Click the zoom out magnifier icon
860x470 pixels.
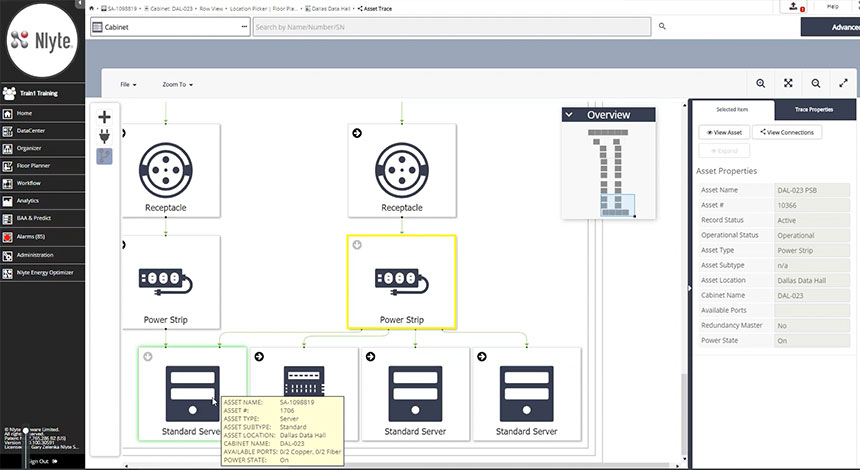816,84
